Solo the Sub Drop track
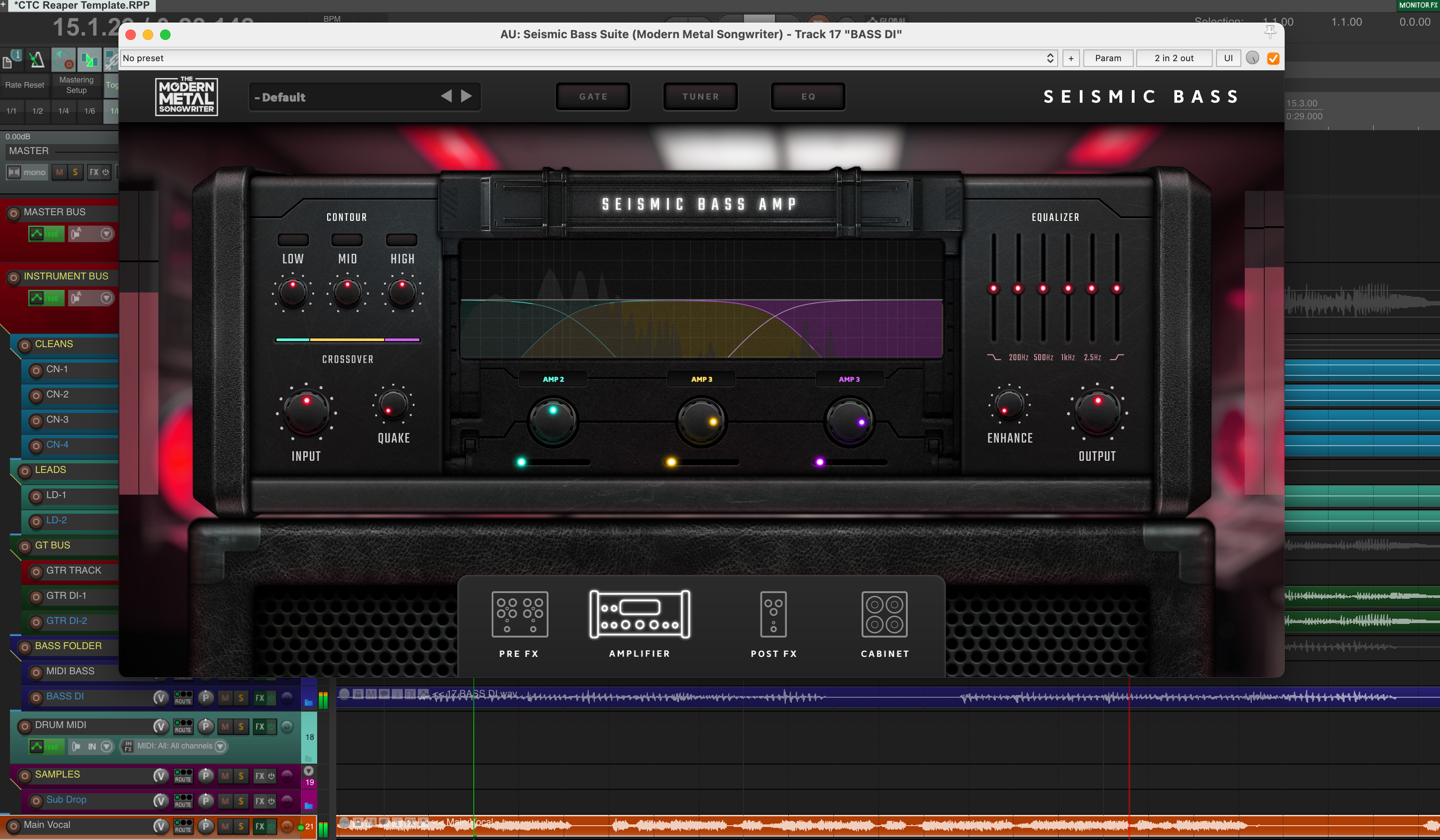 [241, 801]
